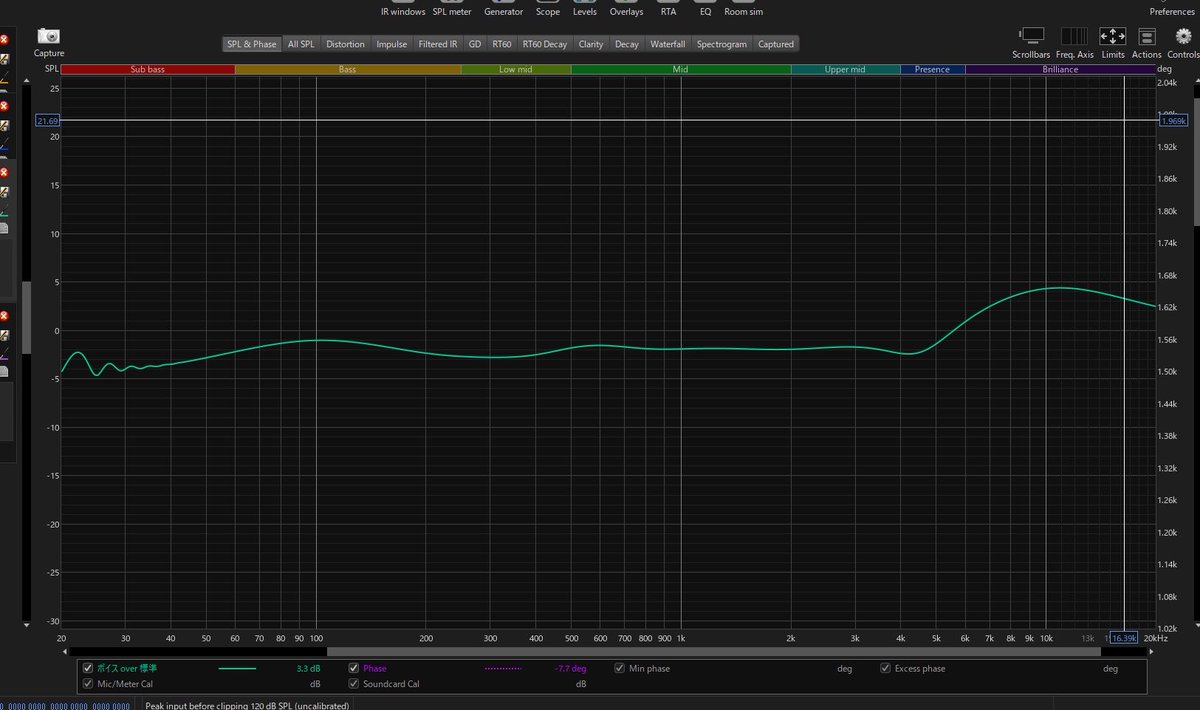Viewport: 1200px width, 710px height.
Task: Open the GD tab
Action: point(475,44)
